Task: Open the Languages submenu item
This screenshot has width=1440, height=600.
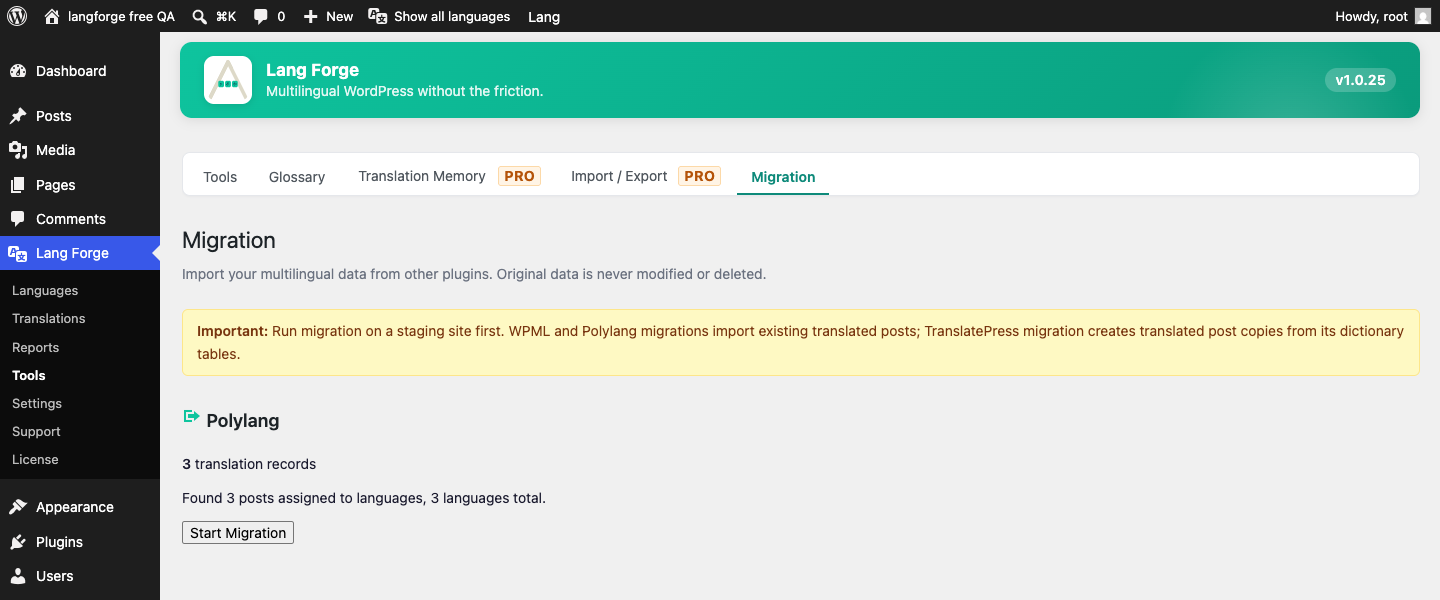Action: point(45,291)
